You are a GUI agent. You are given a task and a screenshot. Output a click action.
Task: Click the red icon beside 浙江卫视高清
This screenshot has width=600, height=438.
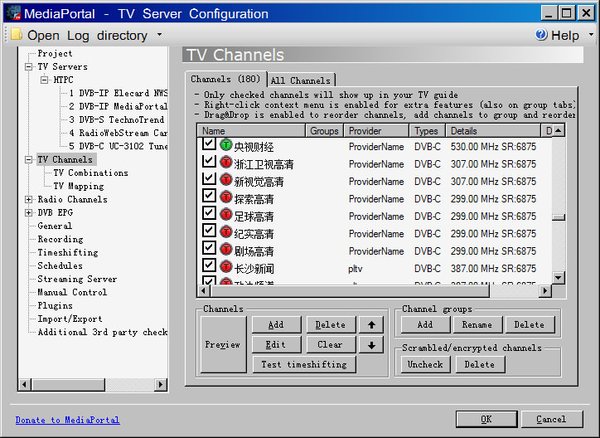coord(226,162)
